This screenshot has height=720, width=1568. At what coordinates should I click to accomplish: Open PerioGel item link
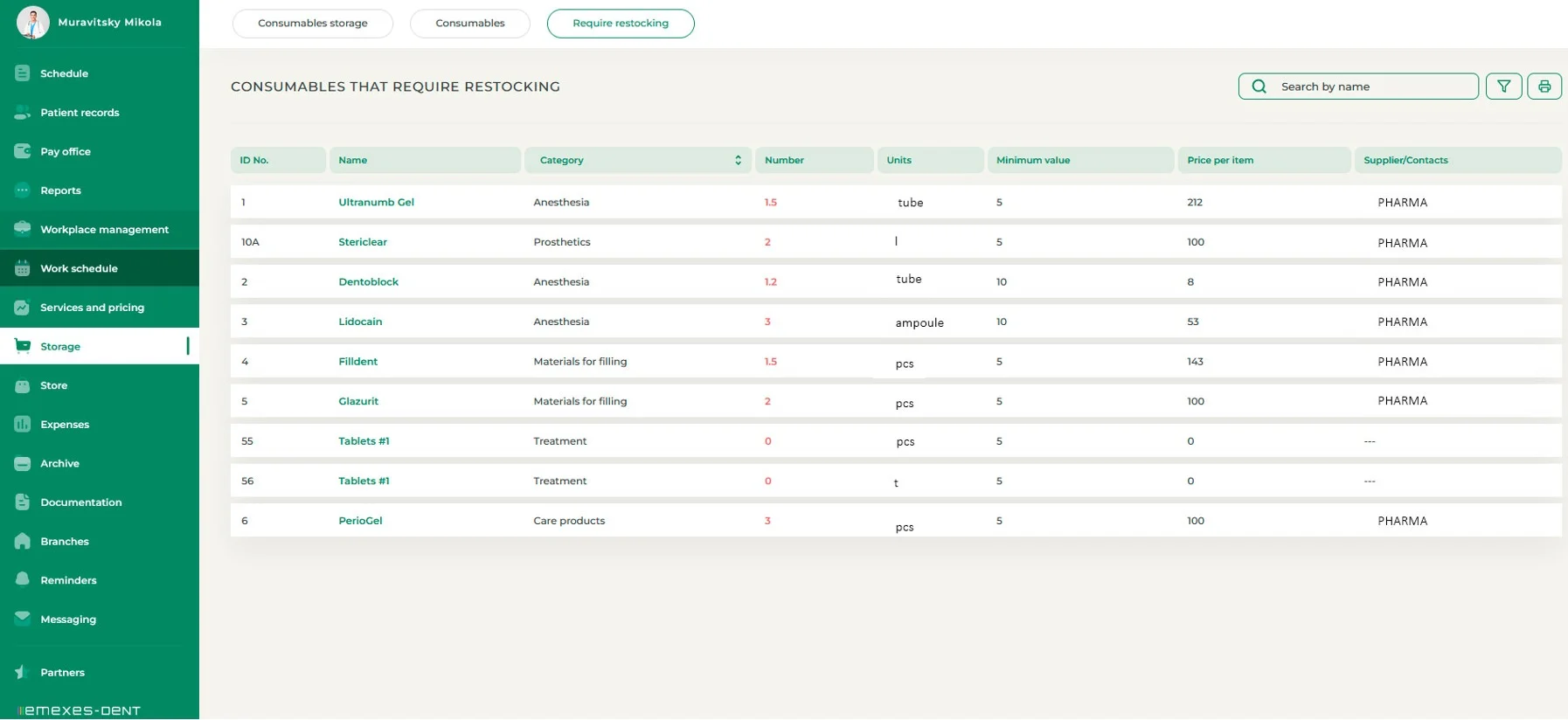[360, 521]
